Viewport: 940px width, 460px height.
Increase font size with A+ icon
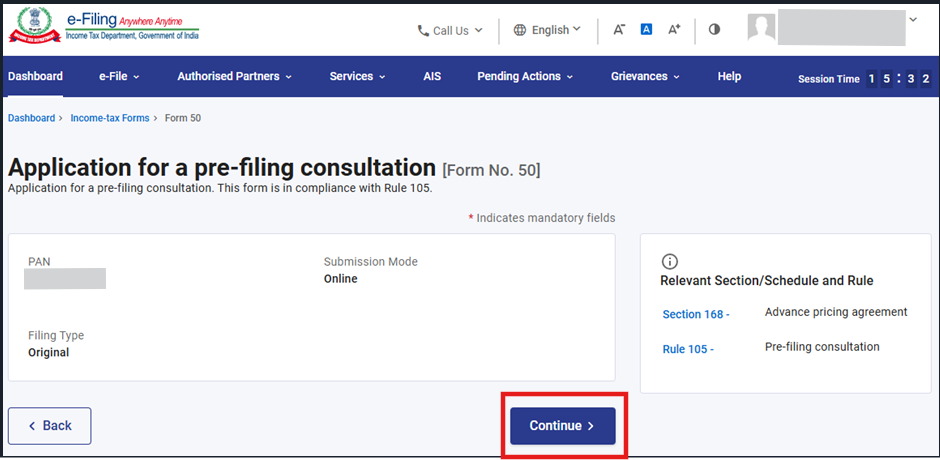(x=674, y=29)
